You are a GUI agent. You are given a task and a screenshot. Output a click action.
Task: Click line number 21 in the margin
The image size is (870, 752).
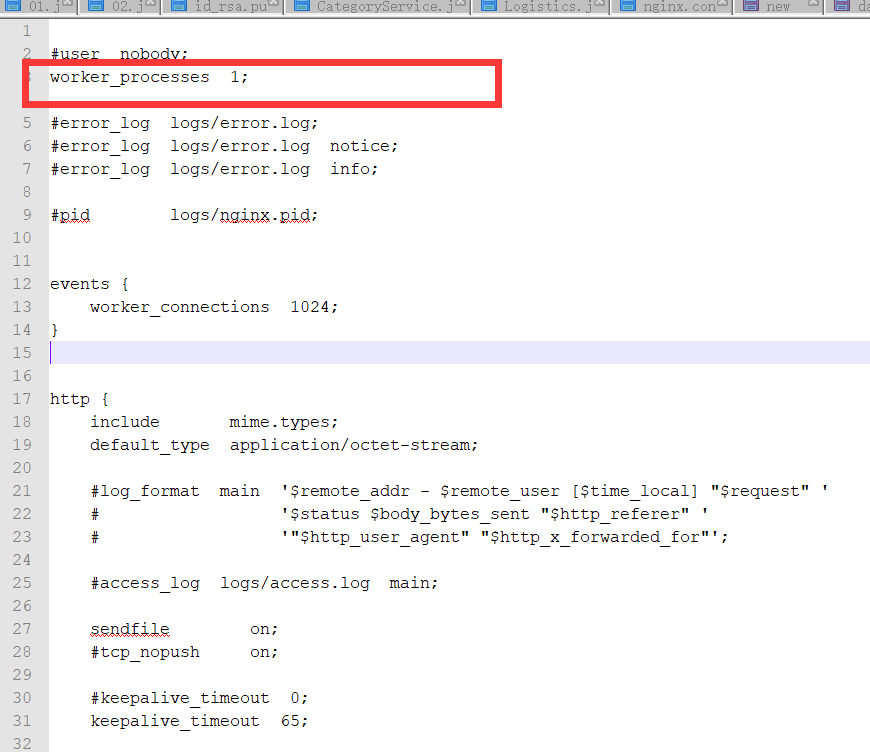(22, 491)
